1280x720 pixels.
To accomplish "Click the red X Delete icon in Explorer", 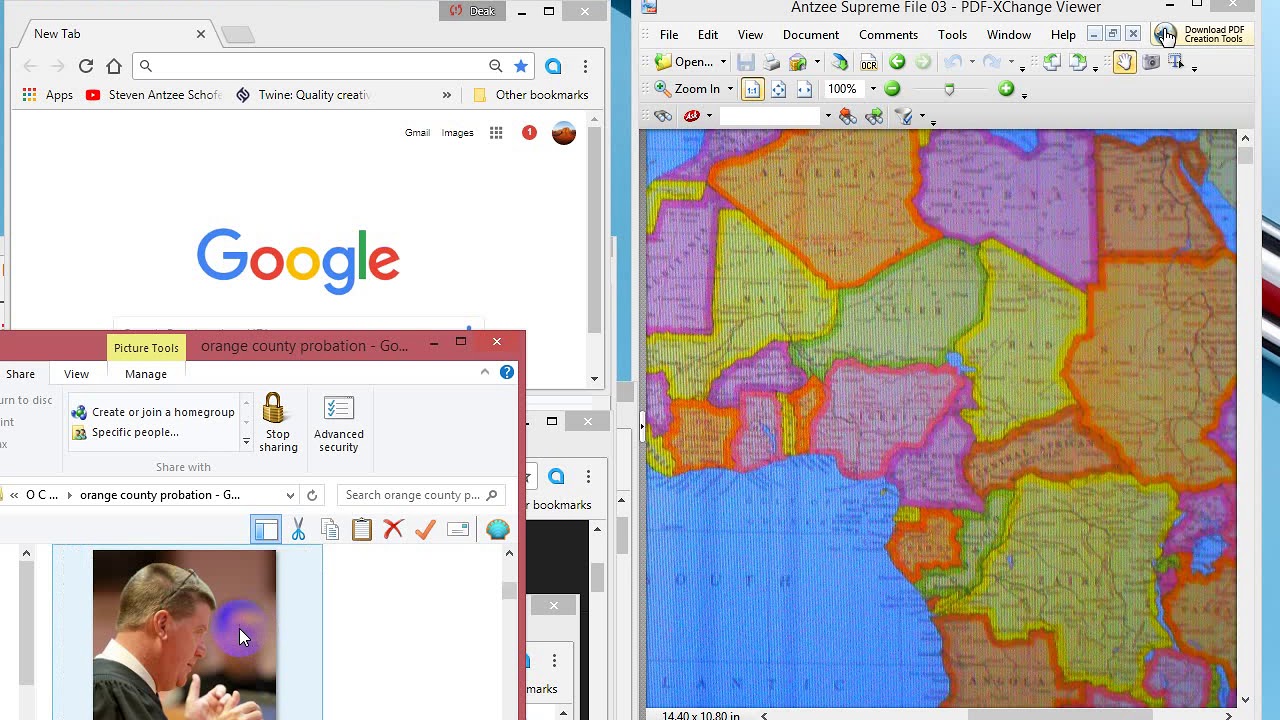I will [x=393, y=530].
